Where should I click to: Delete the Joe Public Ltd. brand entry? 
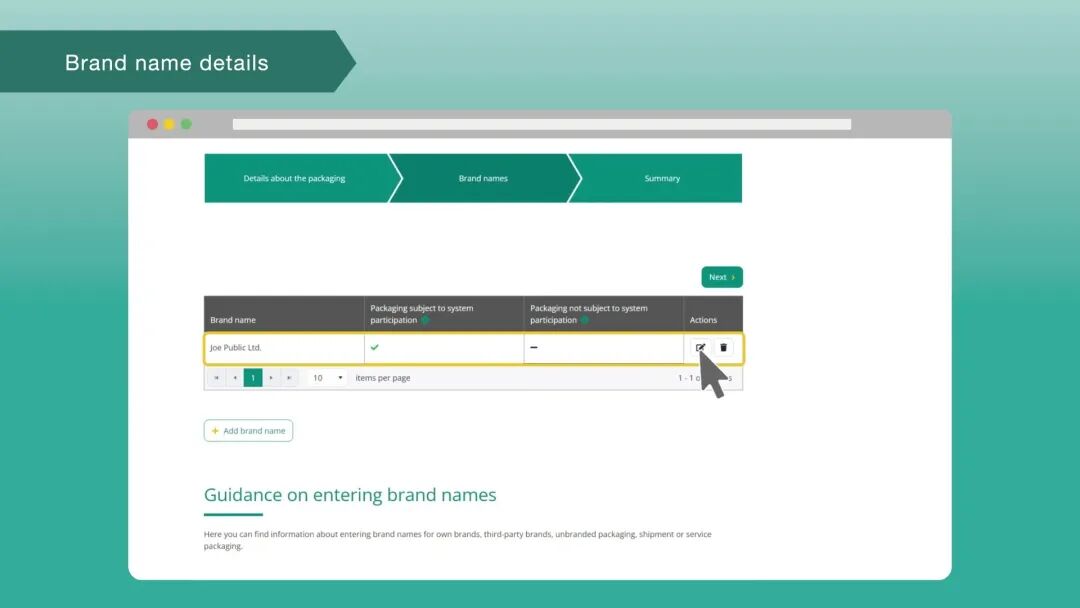coord(723,348)
